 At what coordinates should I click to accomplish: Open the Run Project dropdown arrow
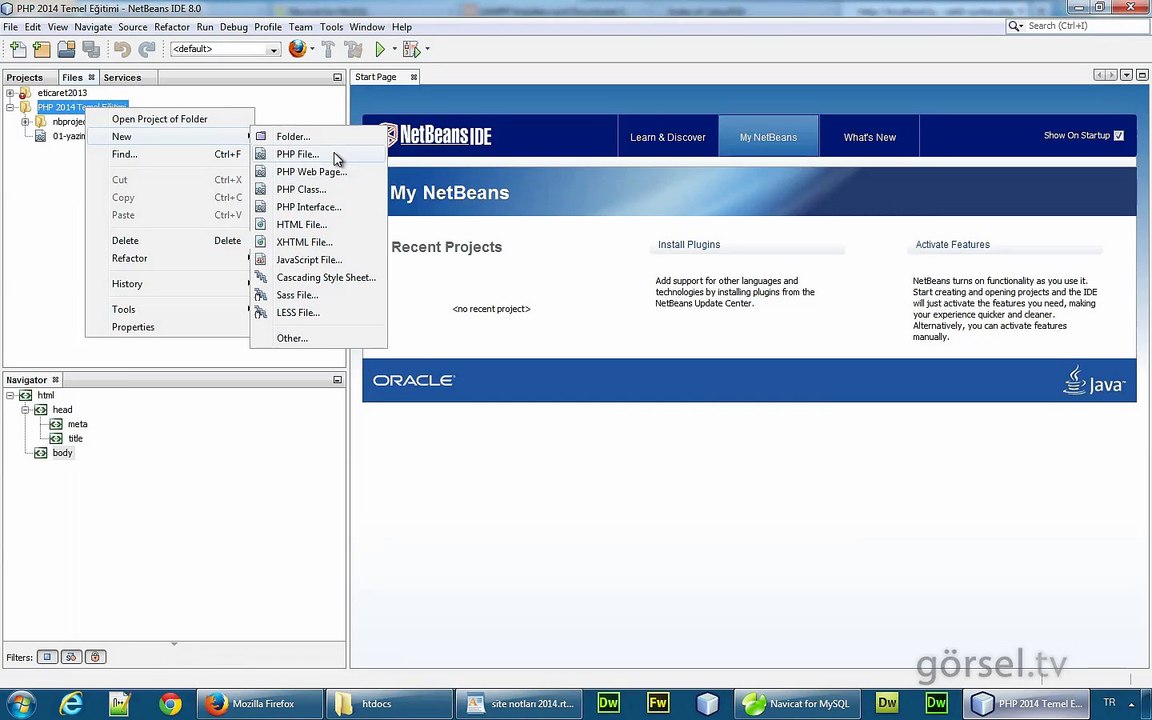click(395, 49)
